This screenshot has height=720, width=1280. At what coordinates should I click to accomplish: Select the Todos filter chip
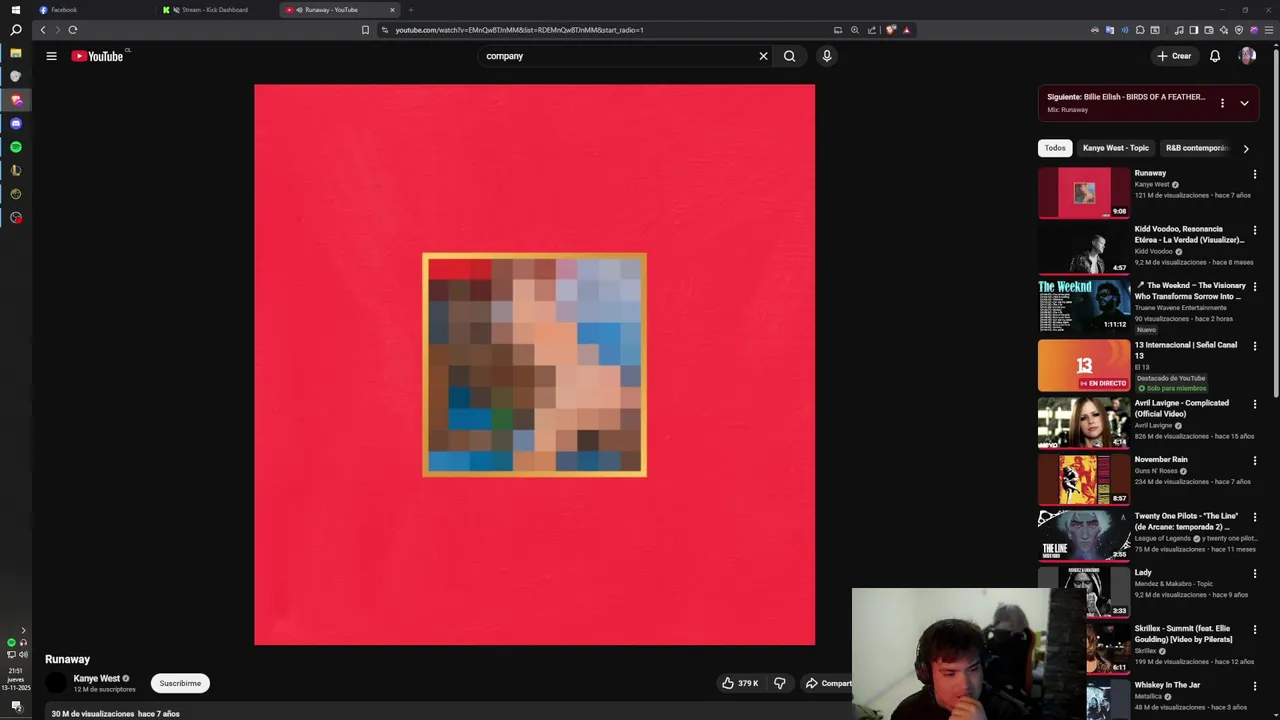click(1055, 148)
